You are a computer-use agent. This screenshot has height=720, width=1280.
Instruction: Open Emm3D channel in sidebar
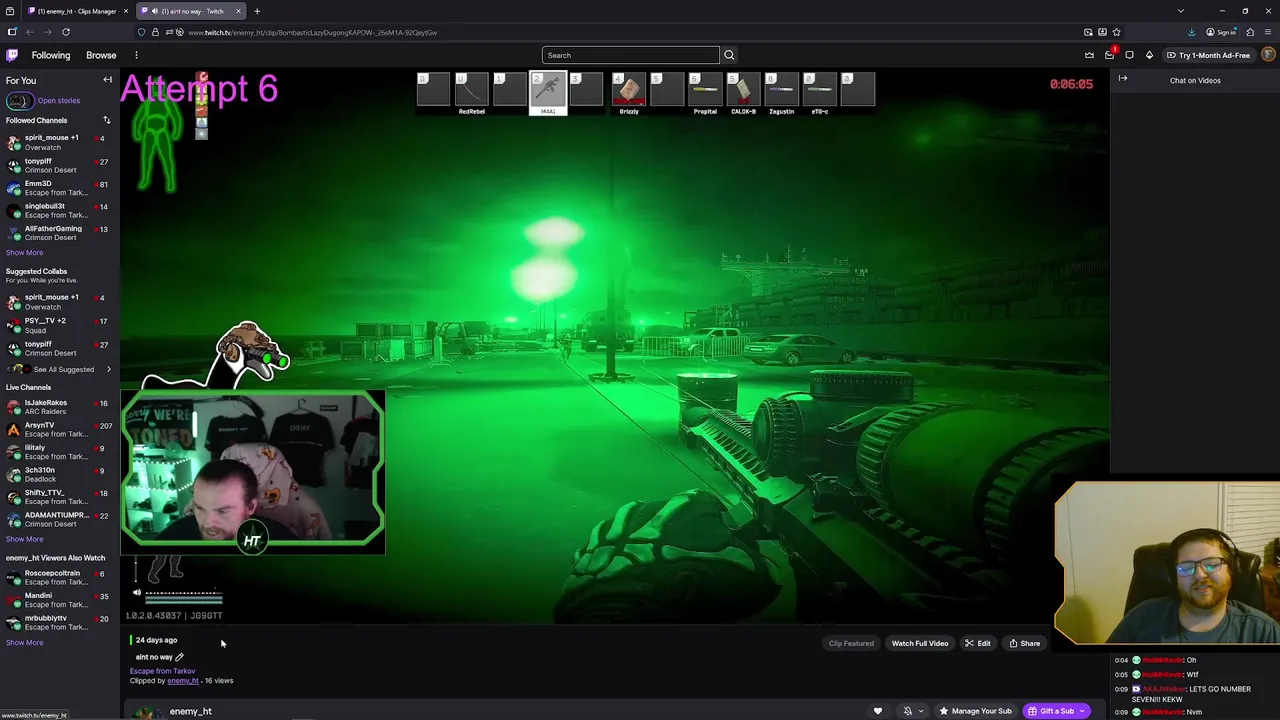(60, 188)
